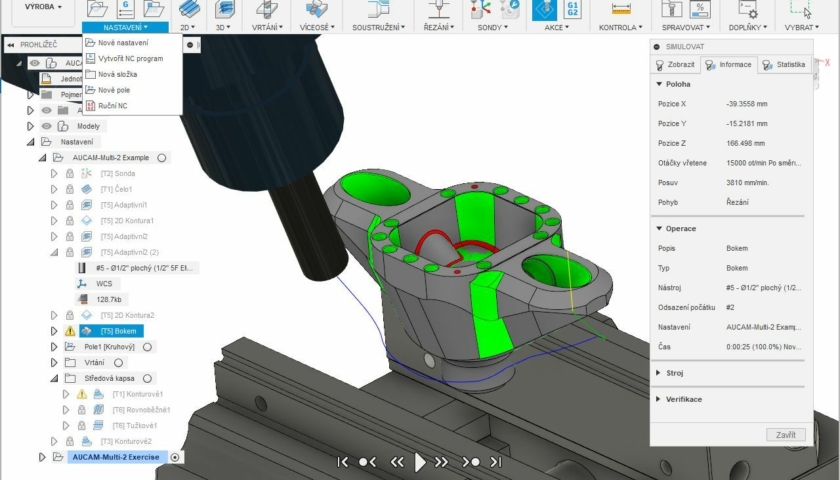
Task: Switch to the Statistika tab
Action: tap(784, 65)
